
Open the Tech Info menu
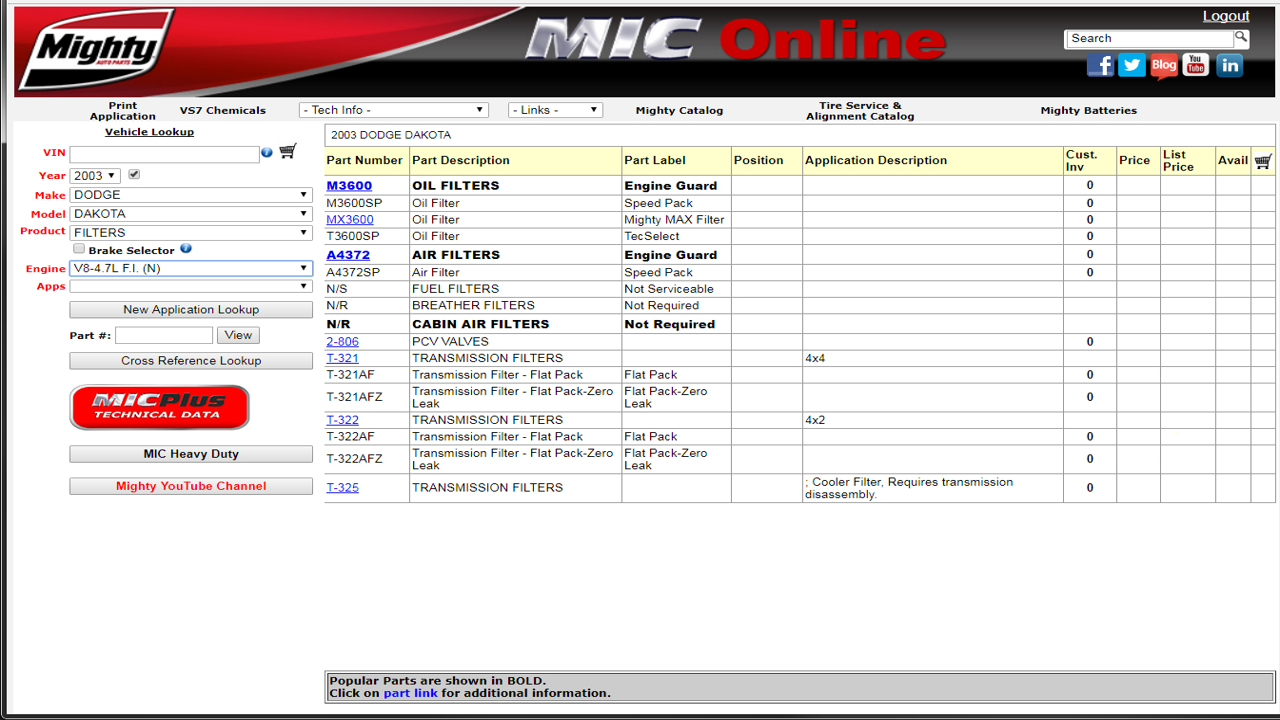(394, 110)
